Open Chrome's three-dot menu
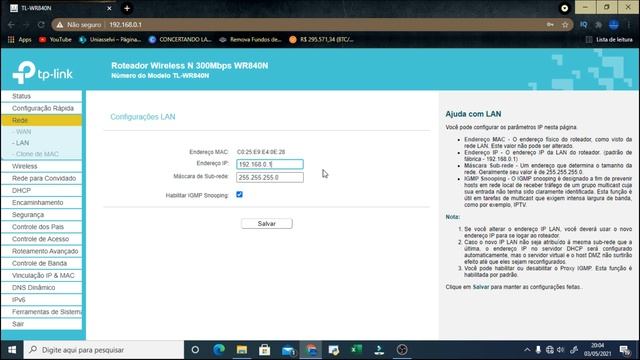Screen dimensions: 640x360 [x=629, y=24]
